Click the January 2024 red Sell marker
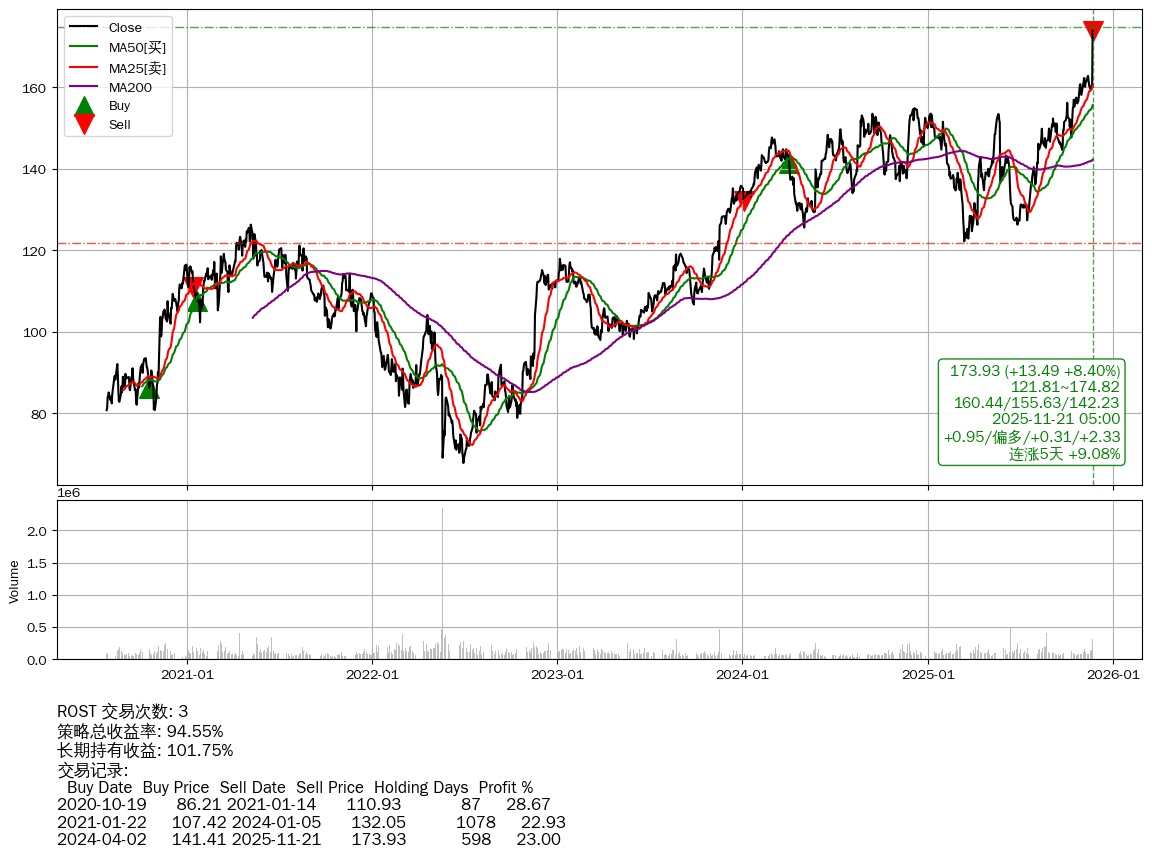 [743, 200]
